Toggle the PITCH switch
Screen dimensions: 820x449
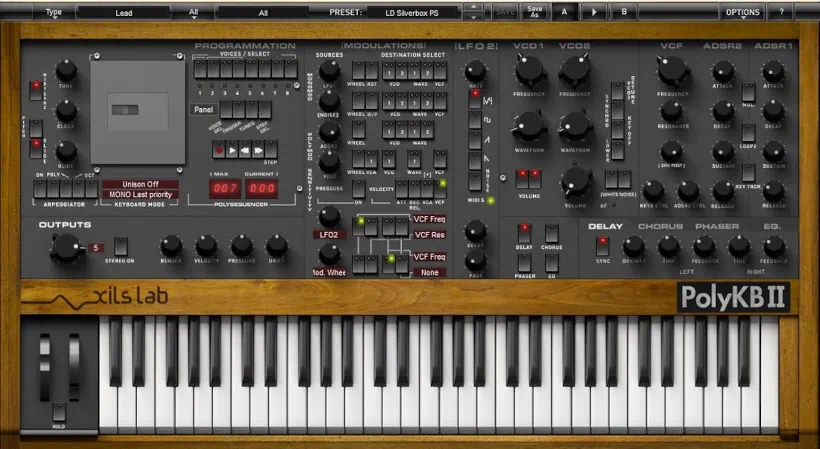click(x=36, y=129)
